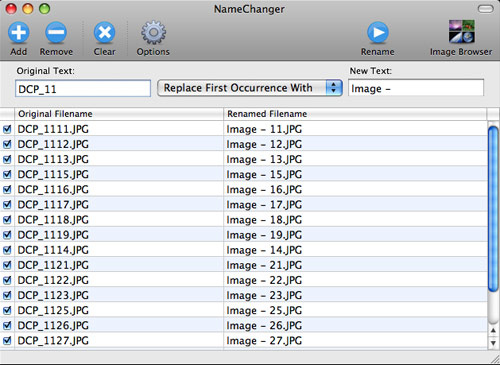Toggle the DCP_1125.JPG checkbox

pos(7,310)
